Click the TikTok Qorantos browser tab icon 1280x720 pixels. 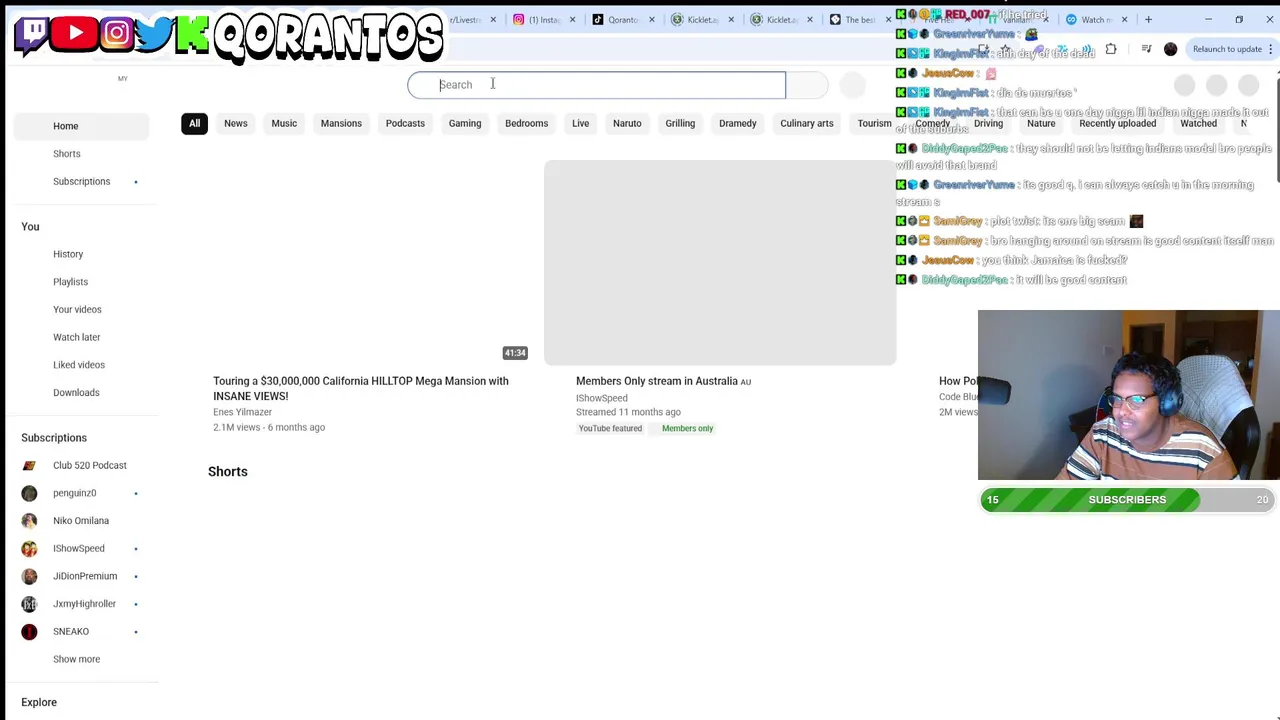point(597,20)
